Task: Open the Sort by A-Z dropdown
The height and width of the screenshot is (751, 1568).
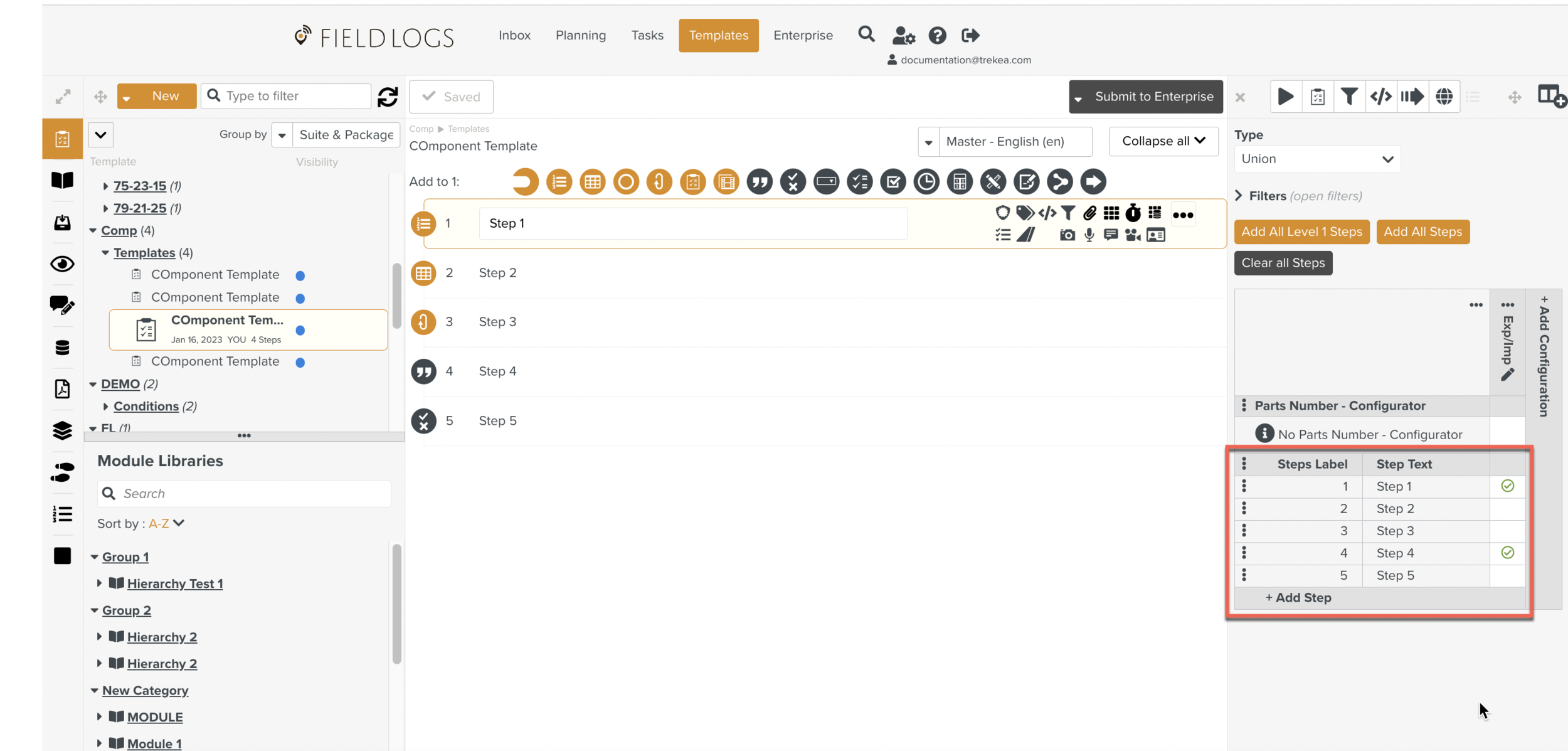Action: pos(166,523)
